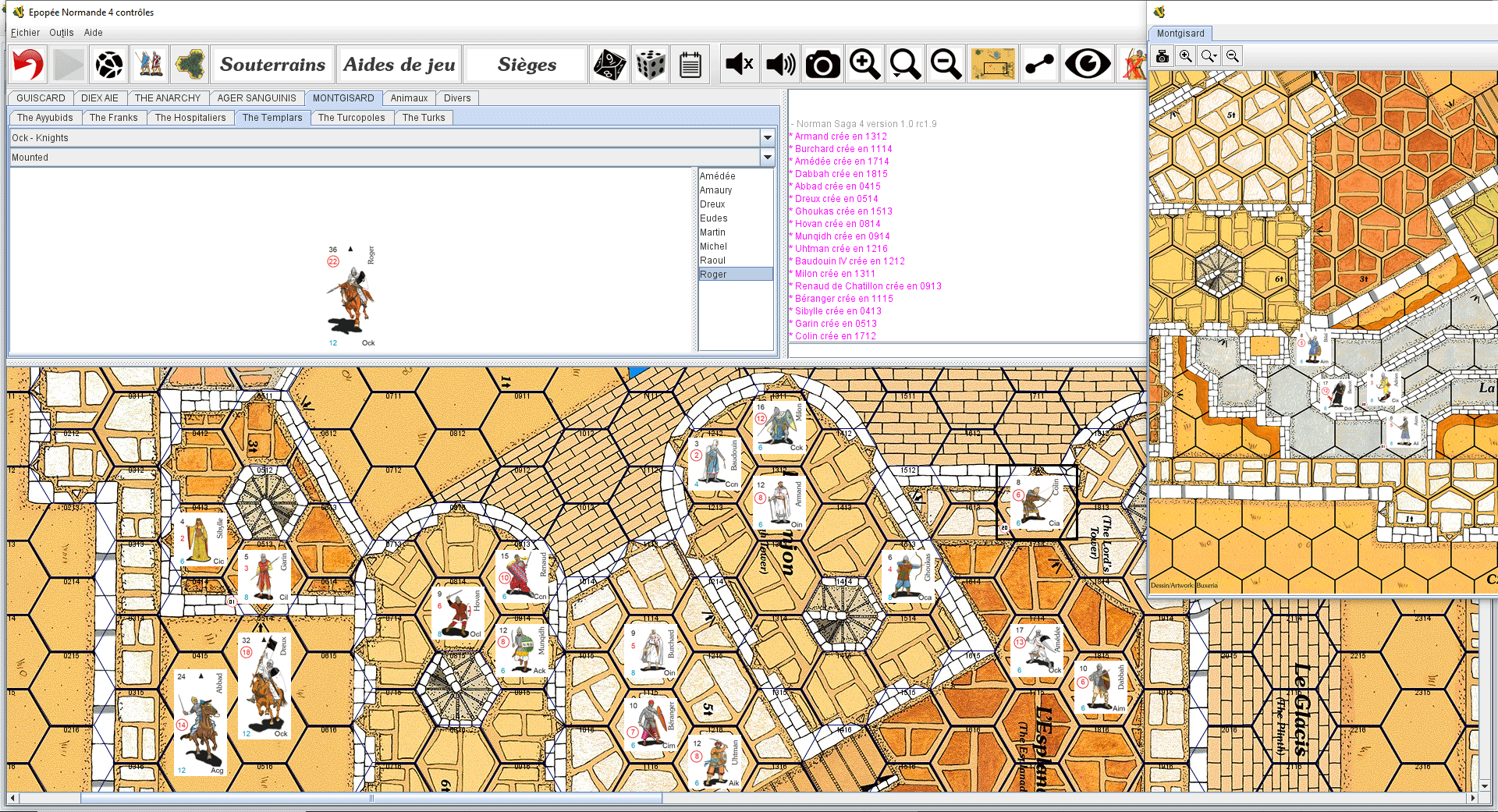Image resolution: width=1498 pixels, height=812 pixels.
Task: Open The Turcopoles sub-tab
Action: [x=352, y=118]
